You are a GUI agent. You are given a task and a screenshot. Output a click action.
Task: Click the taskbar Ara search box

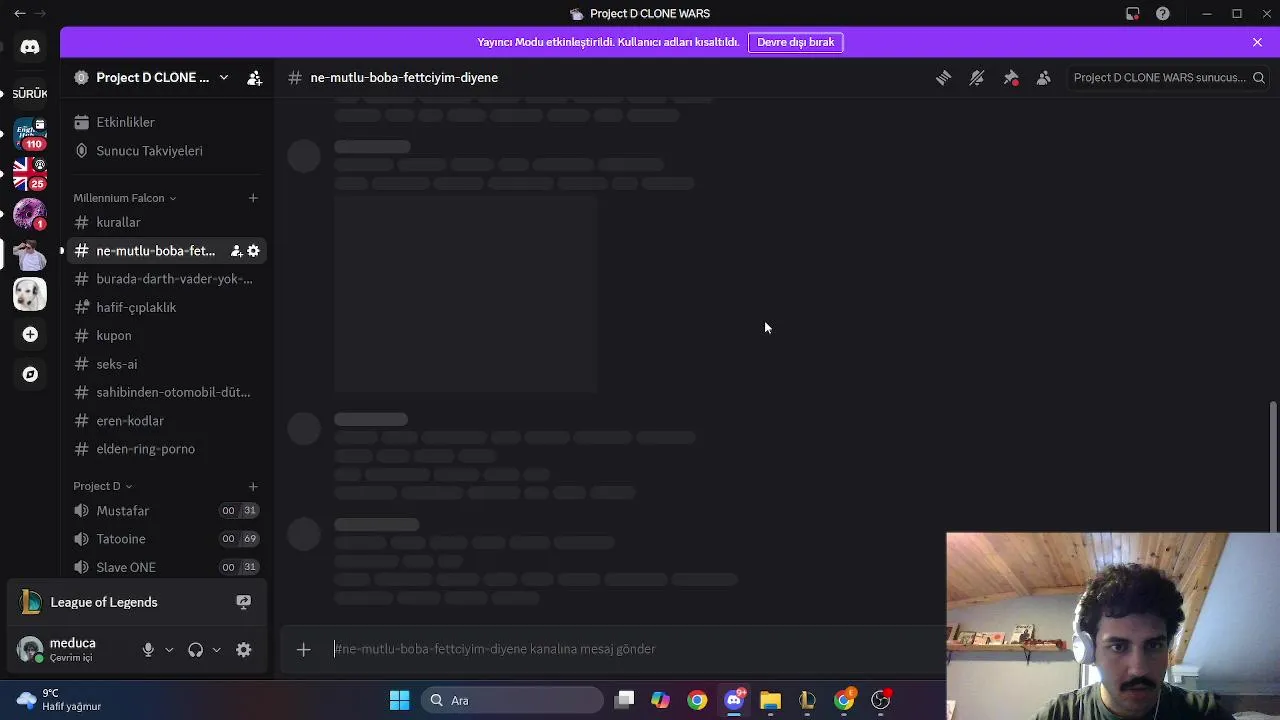coord(512,700)
